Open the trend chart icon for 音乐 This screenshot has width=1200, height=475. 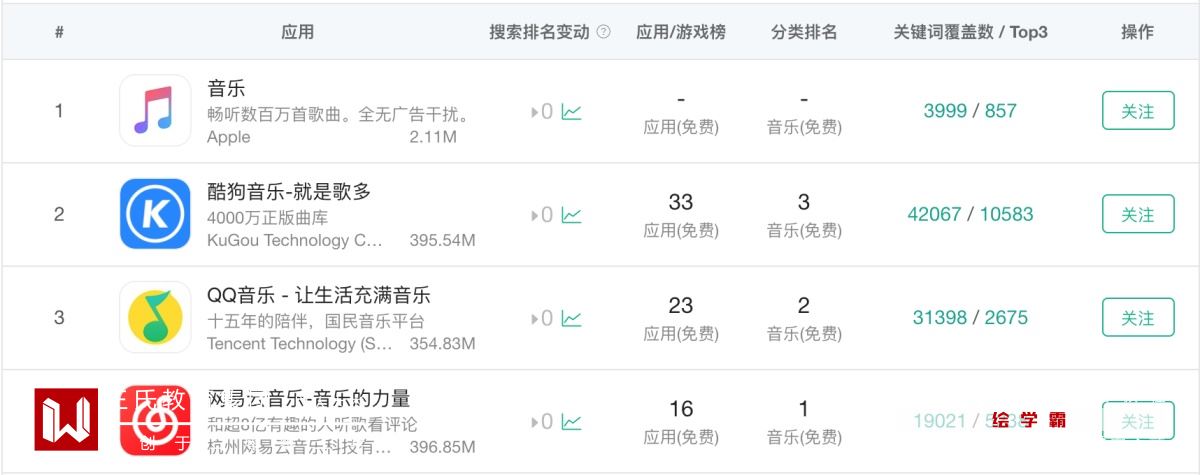[571, 112]
